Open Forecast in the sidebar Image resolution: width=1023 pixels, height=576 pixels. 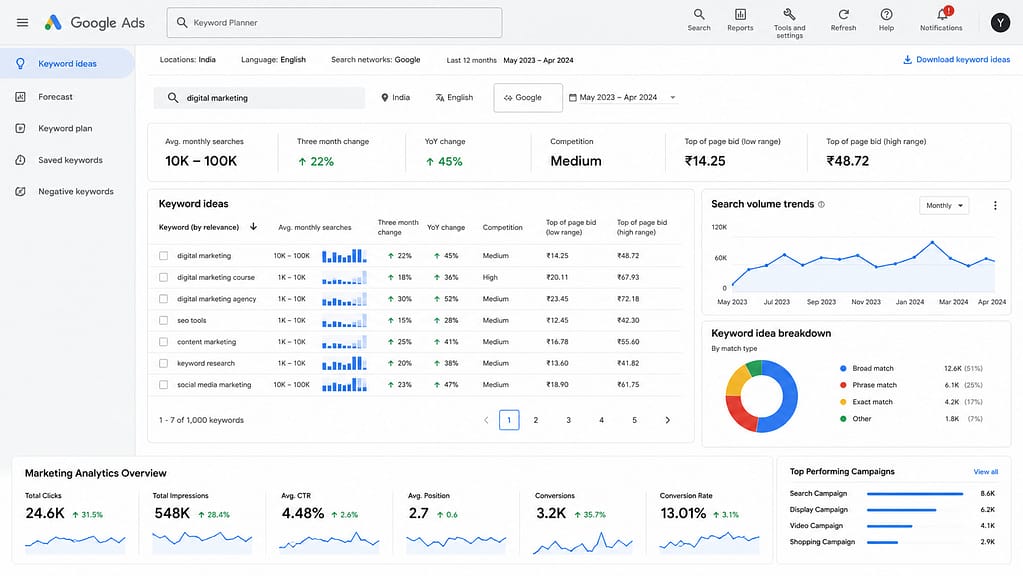(55, 97)
